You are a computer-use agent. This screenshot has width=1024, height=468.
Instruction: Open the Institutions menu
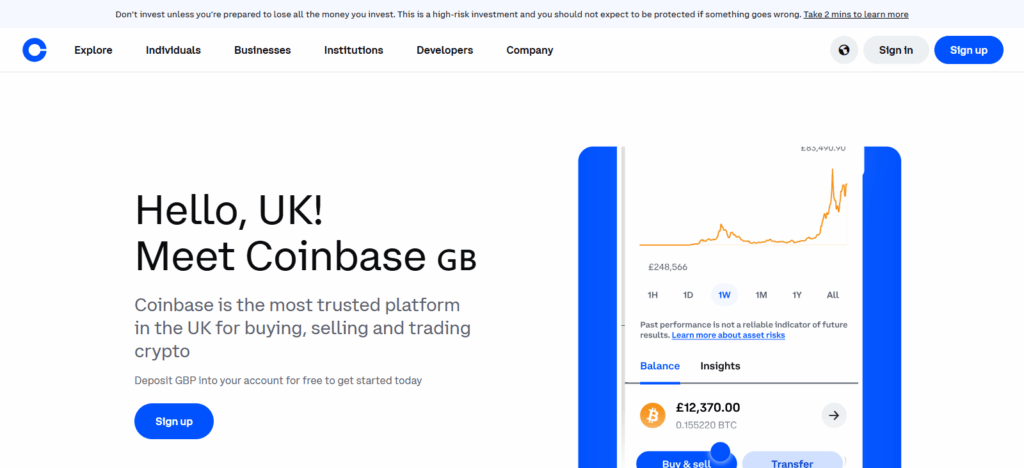[x=353, y=50]
